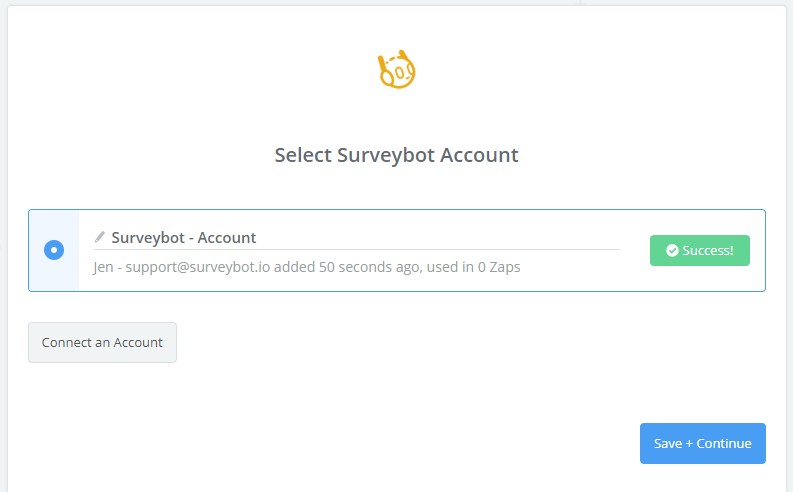Click the Surveybot - Account name field
Image resolution: width=793 pixels, height=492 pixels.
357,238
